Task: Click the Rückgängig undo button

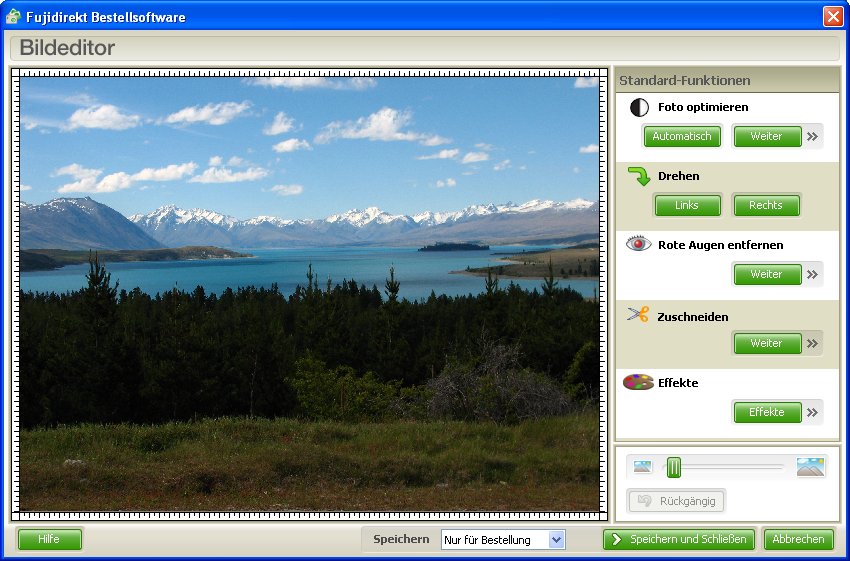Action: (676, 501)
